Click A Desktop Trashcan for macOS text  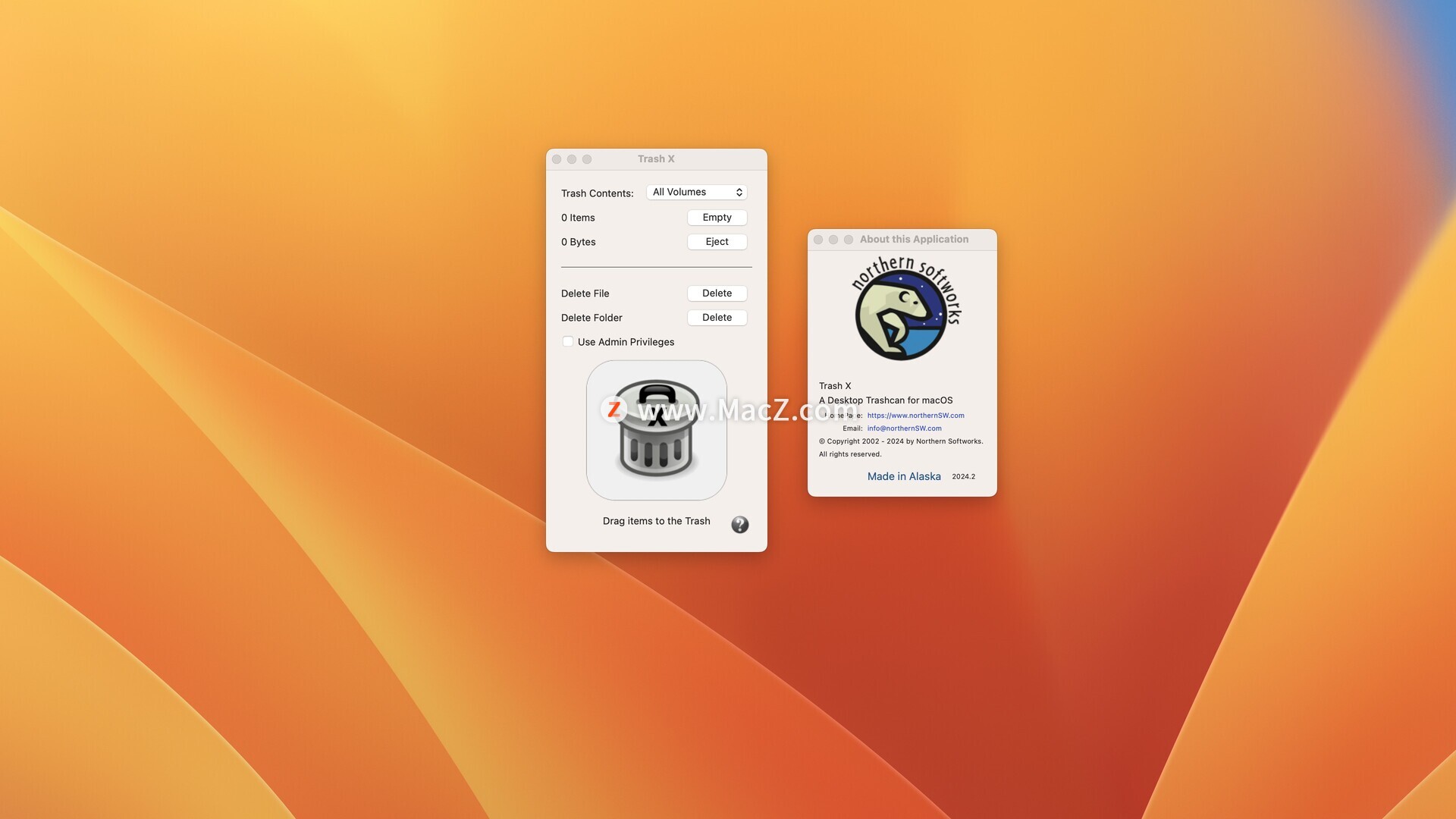click(x=886, y=400)
